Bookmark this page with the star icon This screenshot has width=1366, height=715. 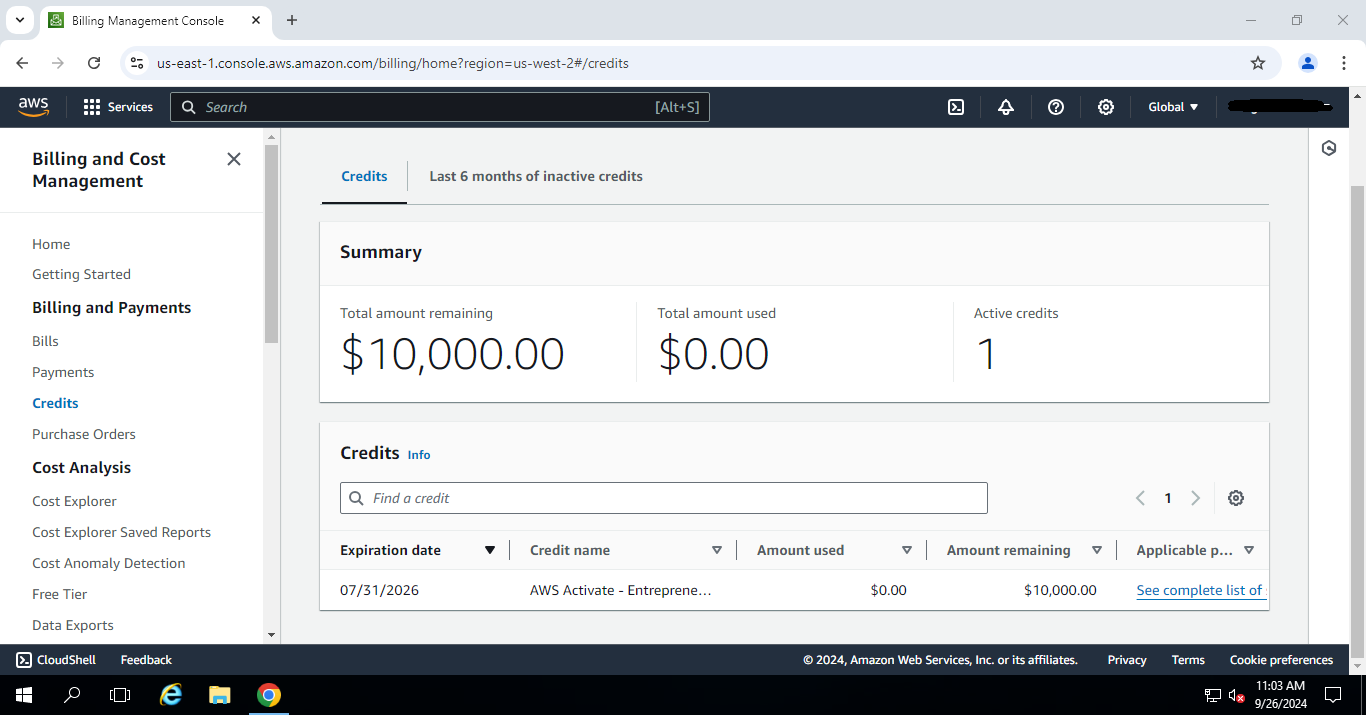[x=1258, y=63]
